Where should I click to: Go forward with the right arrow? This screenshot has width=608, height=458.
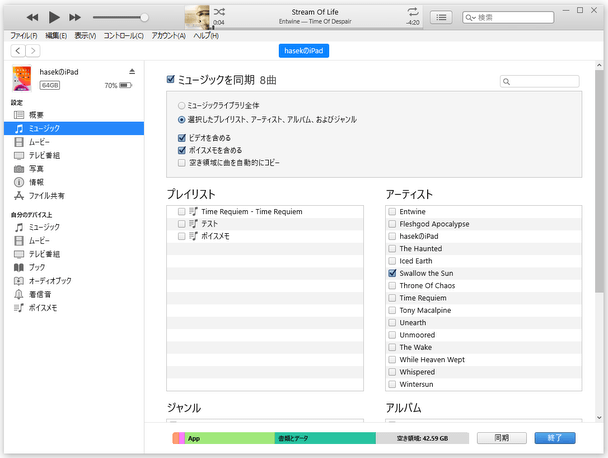[x=33, y=51]
